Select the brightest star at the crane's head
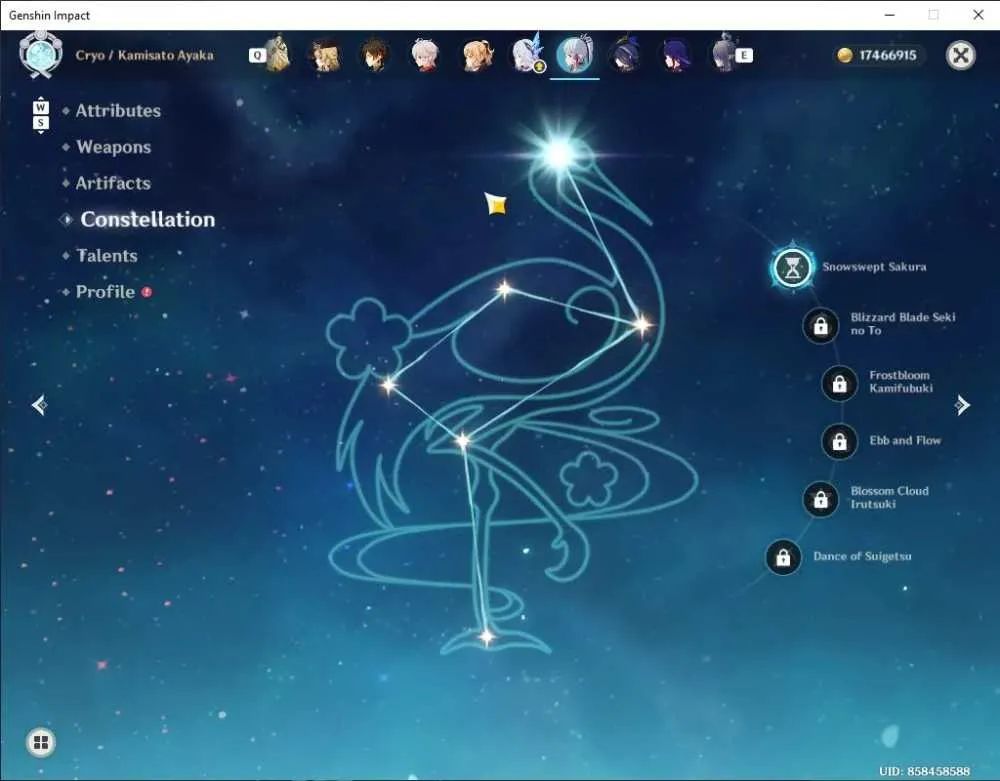Image resolution: width=1000 pixels, height=781 pixels. (559, 154)
